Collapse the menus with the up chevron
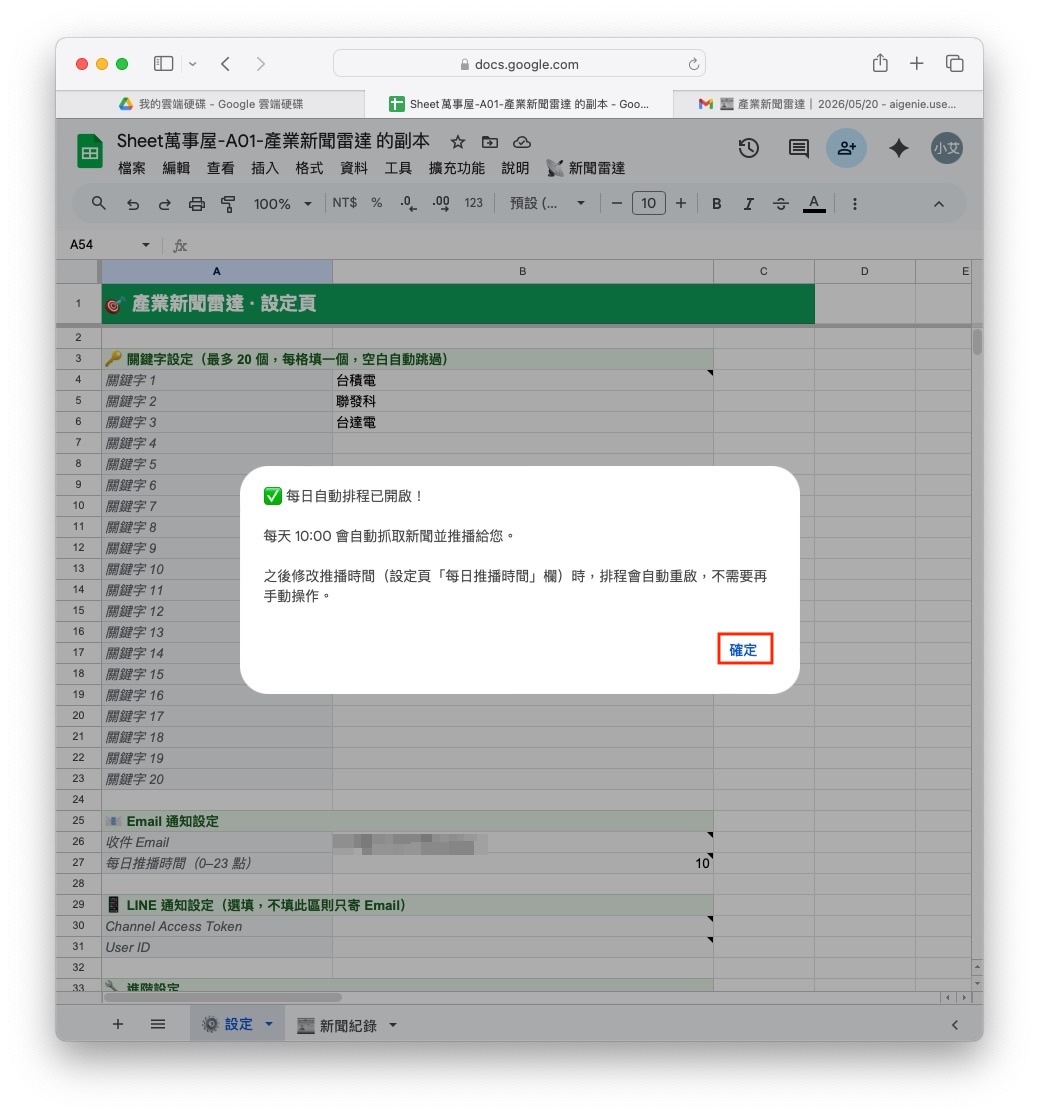This screenshot has height=1115, width=1039. pyautogui.click(x=939, y=204)
